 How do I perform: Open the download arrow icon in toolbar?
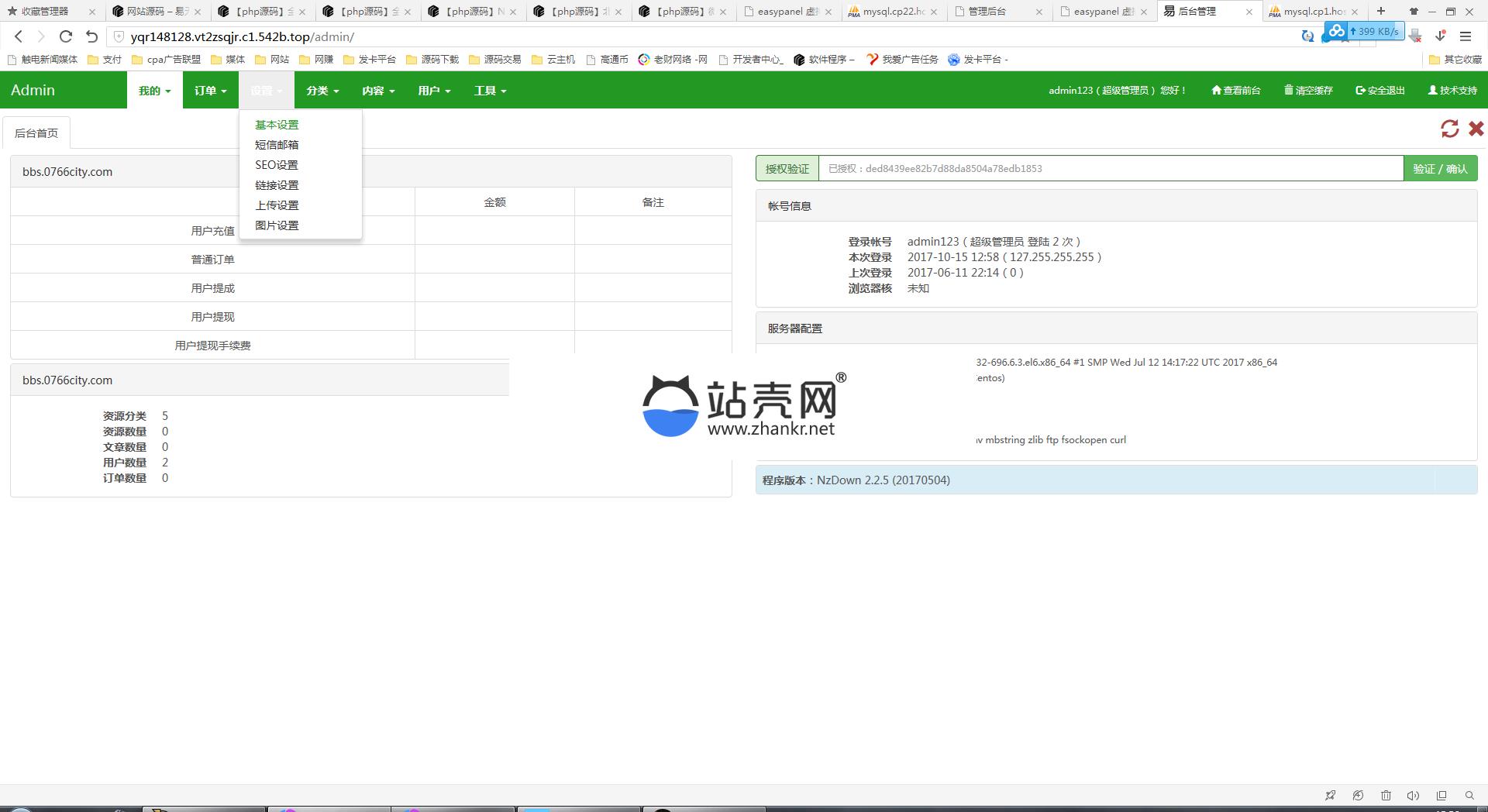click(x=1440, y=36)
